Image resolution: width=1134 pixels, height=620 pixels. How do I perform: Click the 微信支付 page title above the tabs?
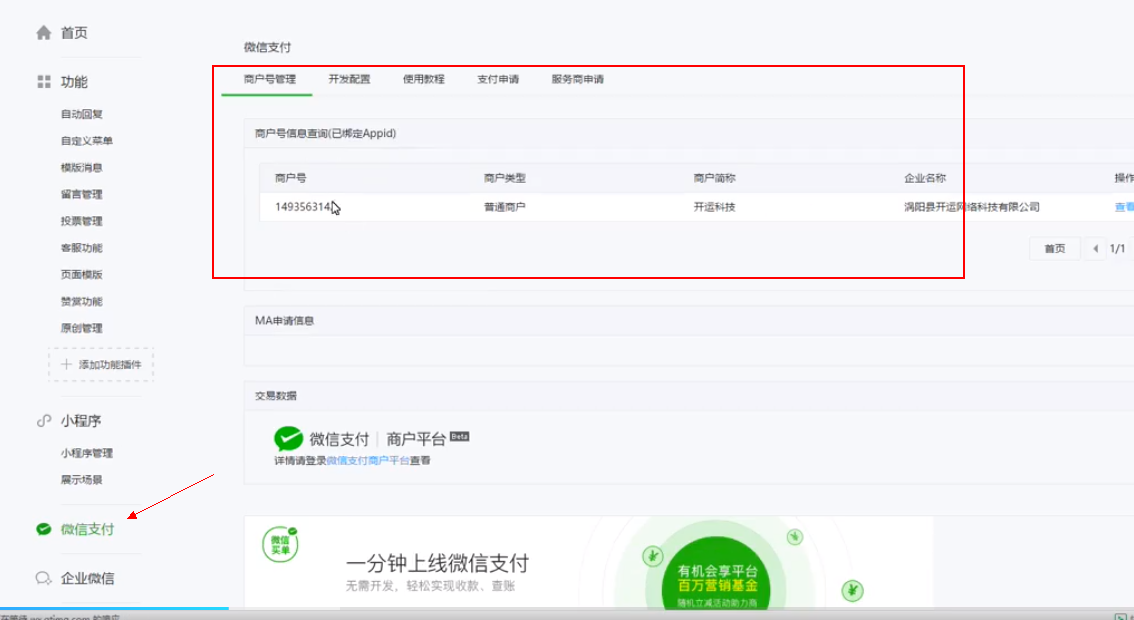(268, 47)
